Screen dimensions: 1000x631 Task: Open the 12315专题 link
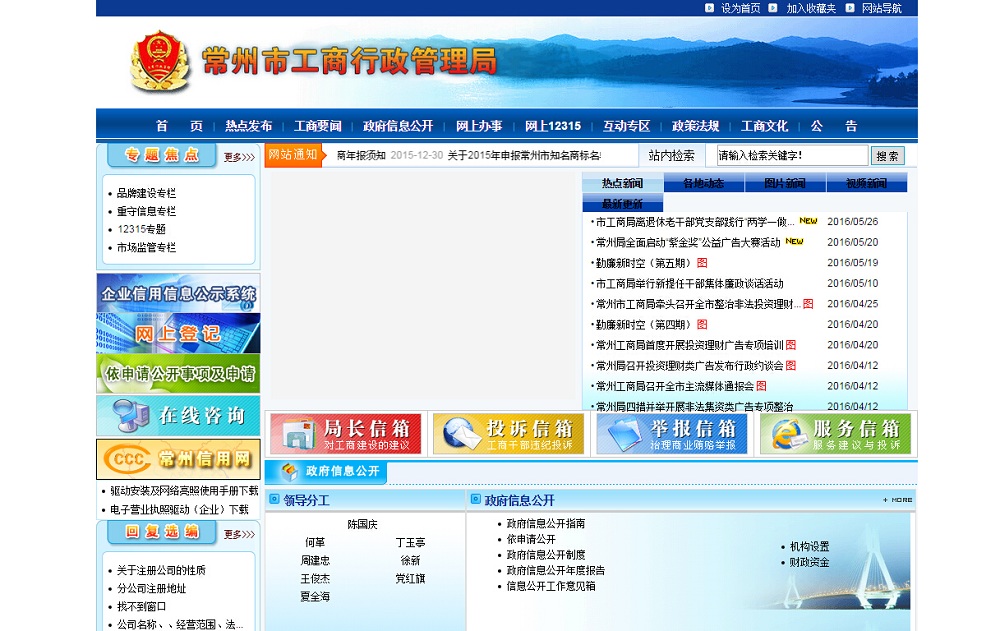click(141, 228)
